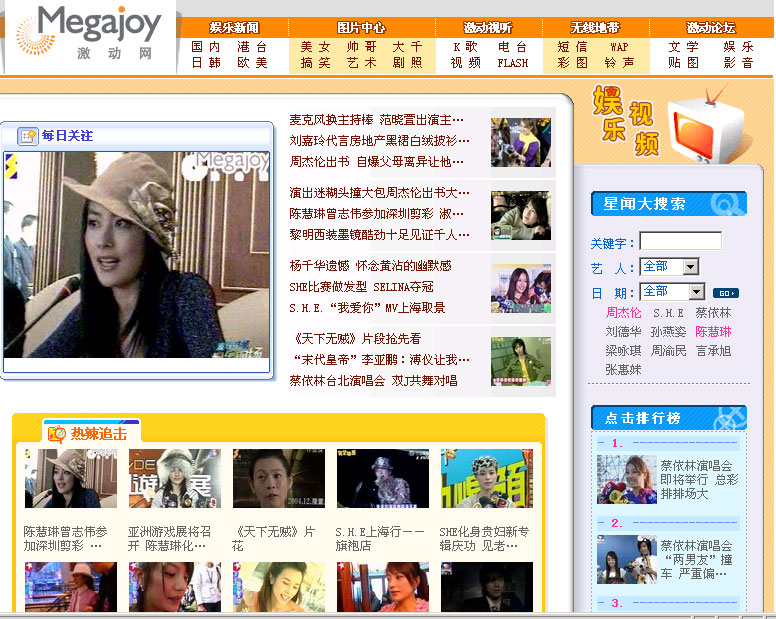The height and width of the screenshot is (619, 776).
Task: Open video thumbnail 陈慧琳曾志伟参加深圳剪彩
Action: 71,478
